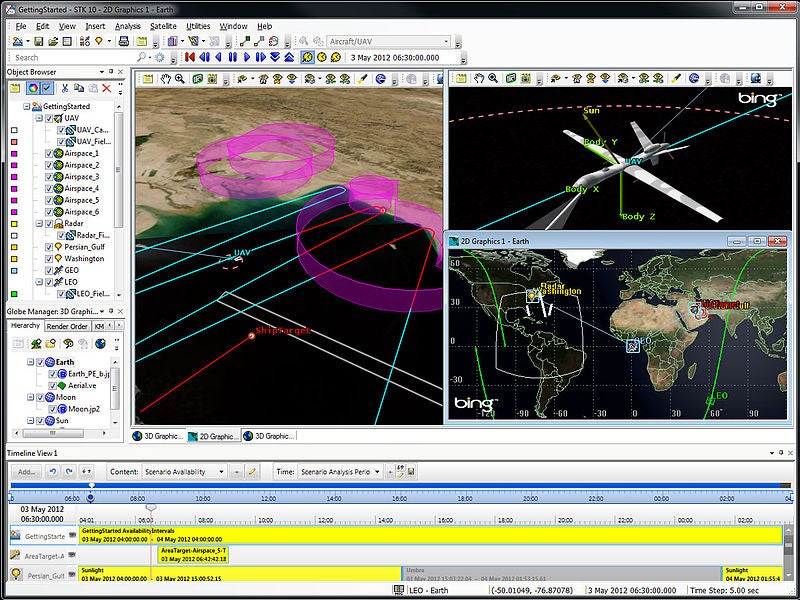
Task: Toggle visibility of Airspace_3 object
Action: point(48,176)
